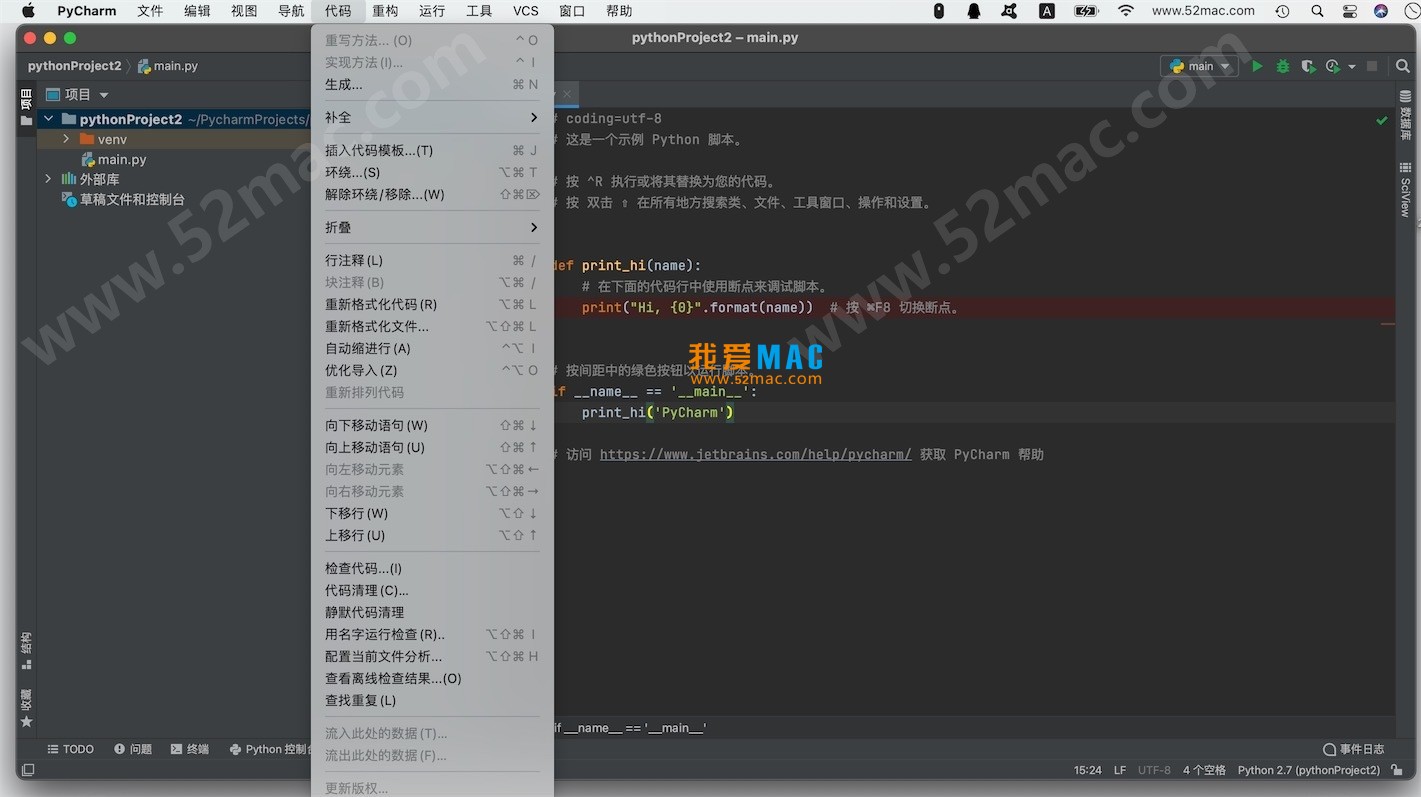Click the LF line separator in status bar
Screen dimensions: 1421x797
tap(1120, 770)
